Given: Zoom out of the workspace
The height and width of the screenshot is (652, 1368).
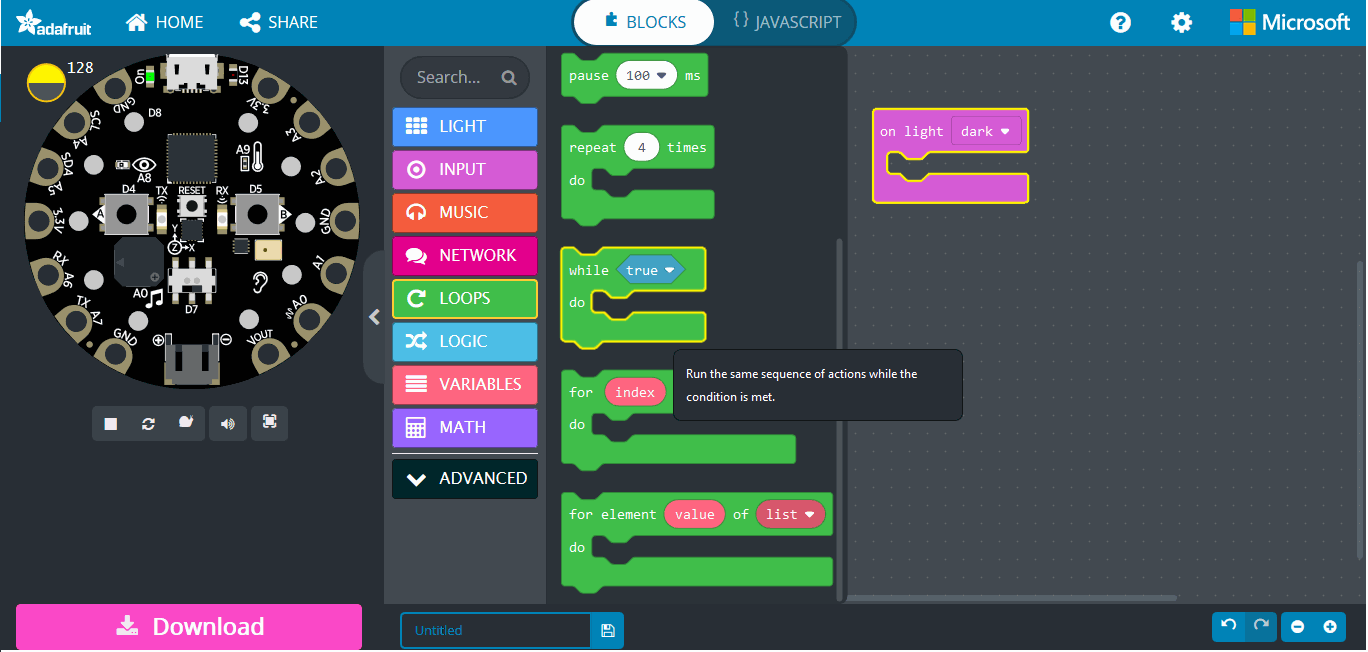Looking at the screenshot, I should point(1298,627).
